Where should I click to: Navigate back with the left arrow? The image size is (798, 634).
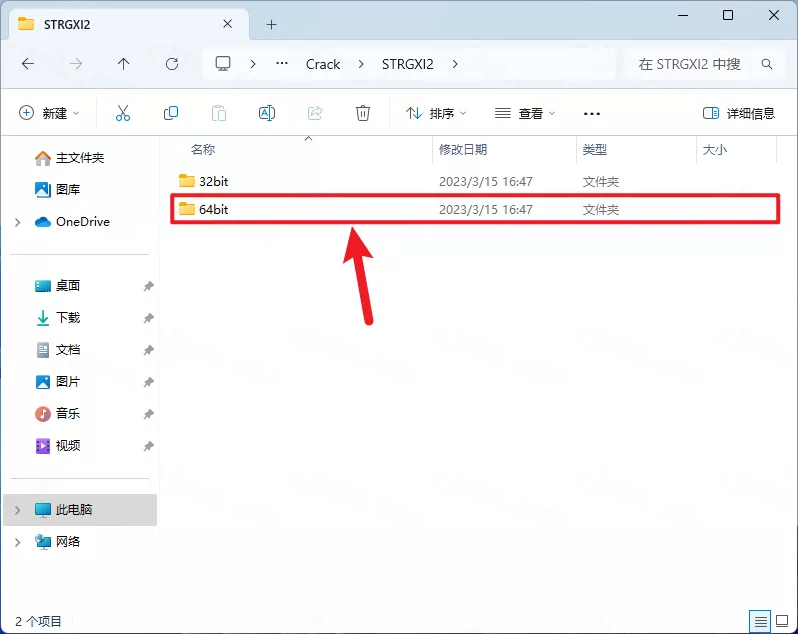[x=28, y=64]
